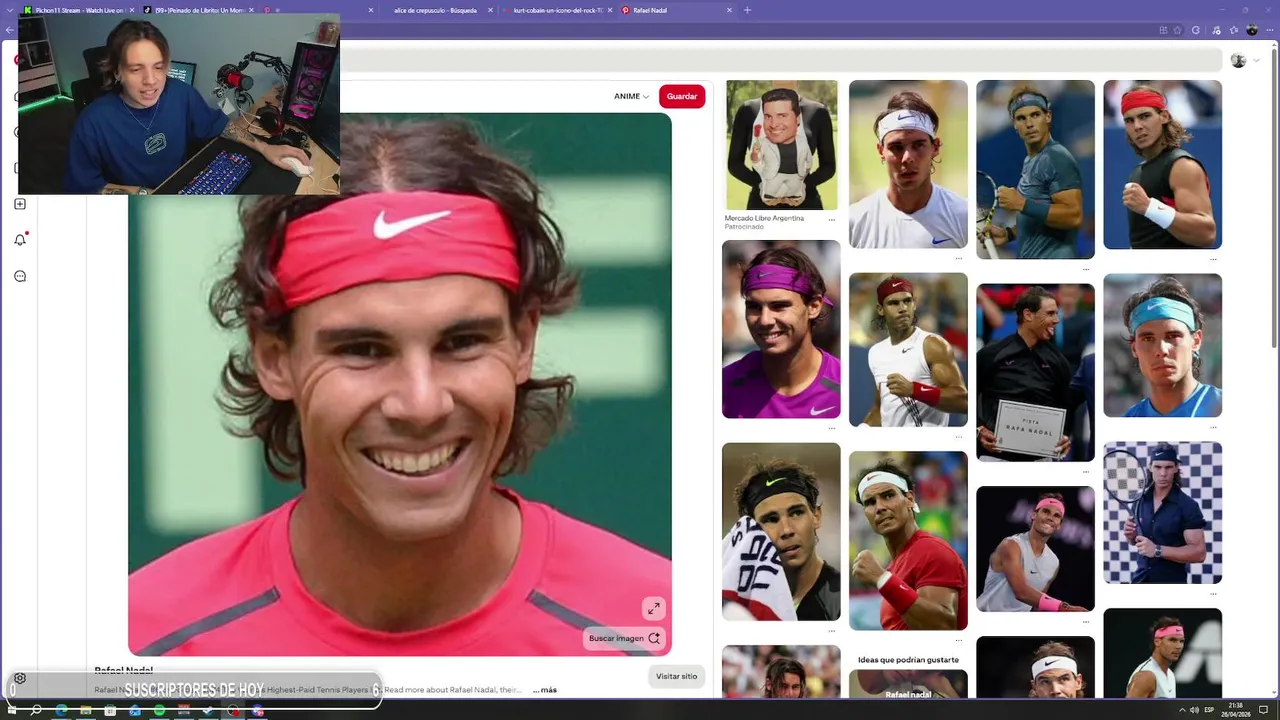Click the Buscar imagen visual search button
The image size is (1280, 720).
click(x=624, y=638)
